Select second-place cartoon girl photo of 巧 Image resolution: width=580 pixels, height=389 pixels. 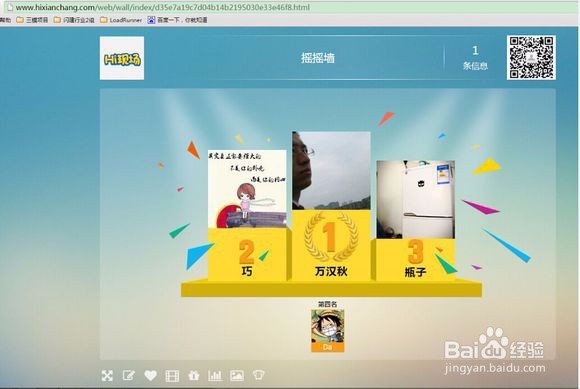[x=247, y=189]
